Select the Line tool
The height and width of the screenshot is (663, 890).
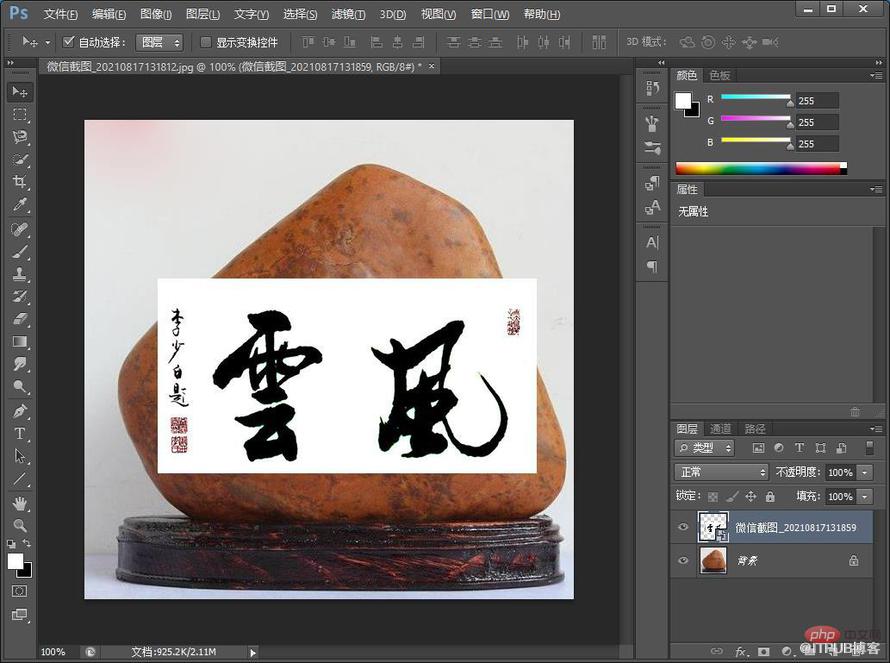20,479
